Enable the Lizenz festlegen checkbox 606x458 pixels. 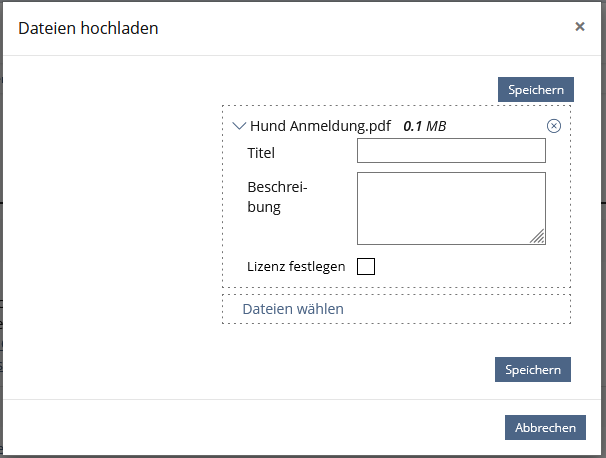pos(366,266)
